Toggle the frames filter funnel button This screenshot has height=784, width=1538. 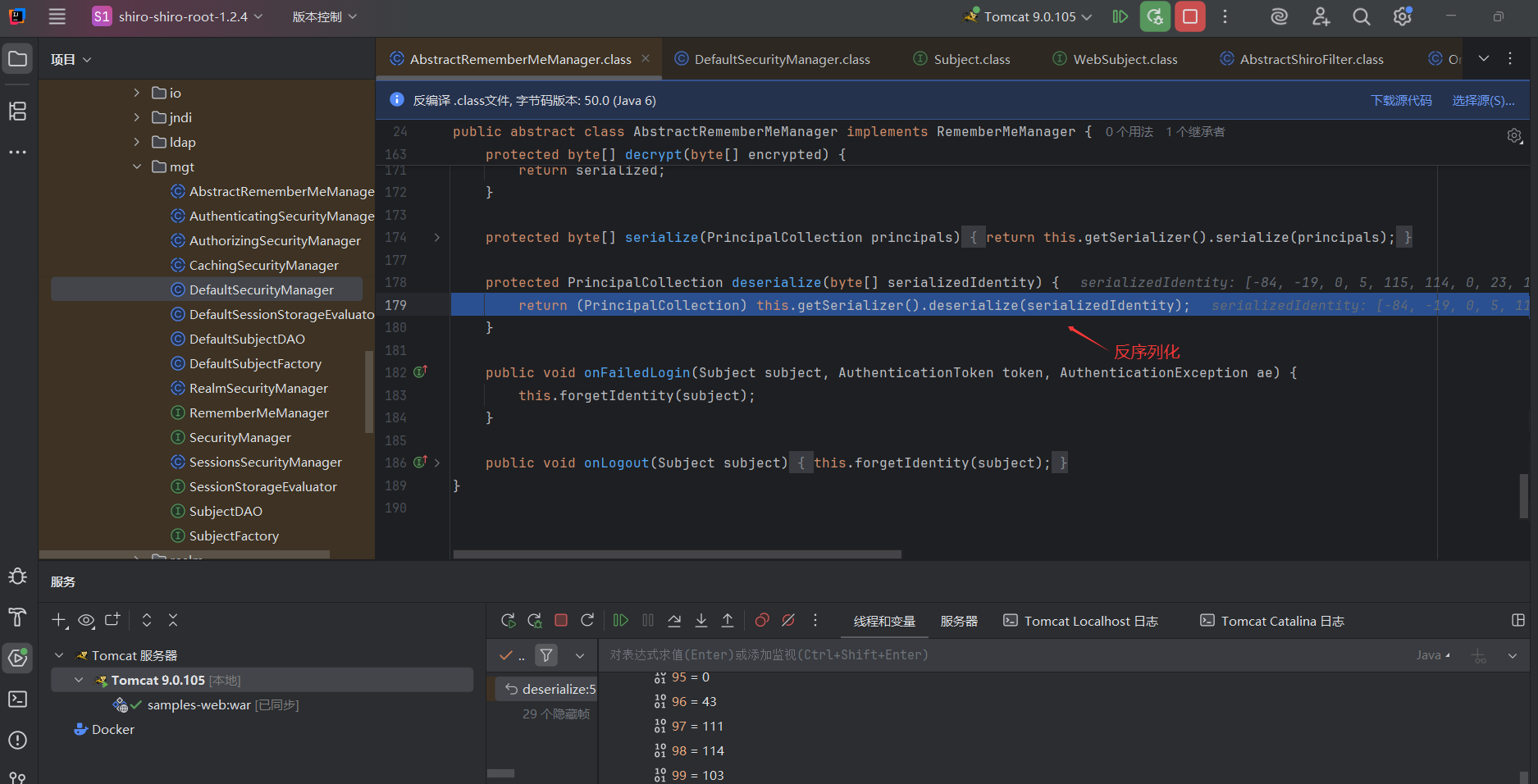[546, 655]
